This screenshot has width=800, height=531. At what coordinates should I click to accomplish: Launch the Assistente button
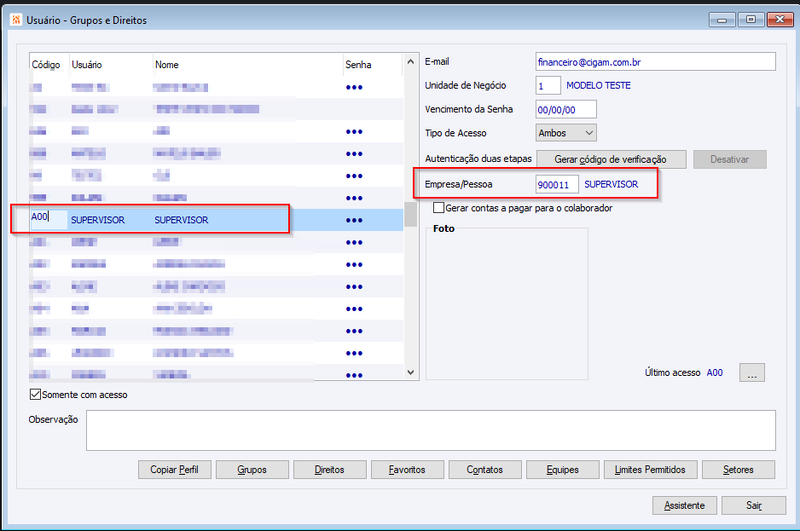click(684, 505)
